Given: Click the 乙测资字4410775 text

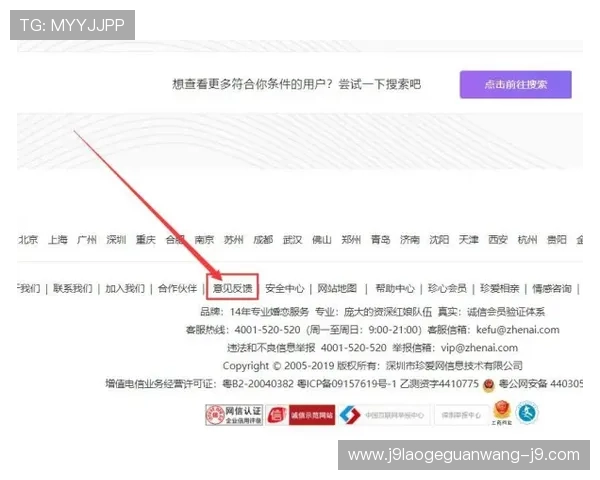Looking at the screenshot, I should pyautogui.click(x=439, y=384).
